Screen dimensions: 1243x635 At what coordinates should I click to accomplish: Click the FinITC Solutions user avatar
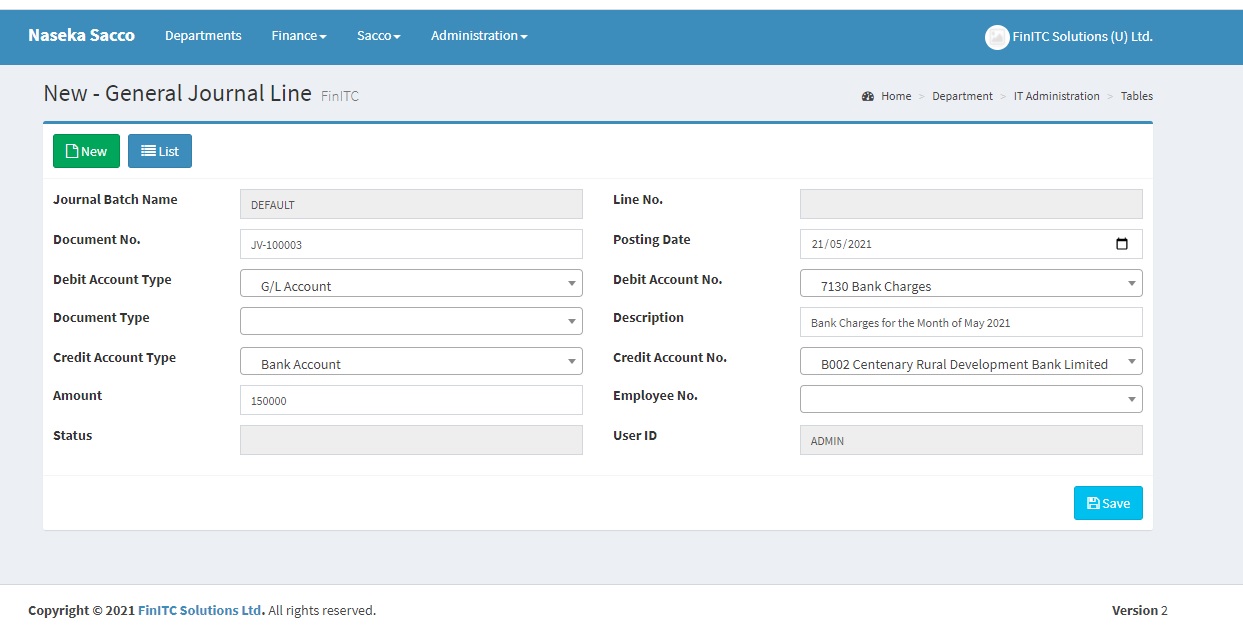pyautogui.click(x=996, y=37)
